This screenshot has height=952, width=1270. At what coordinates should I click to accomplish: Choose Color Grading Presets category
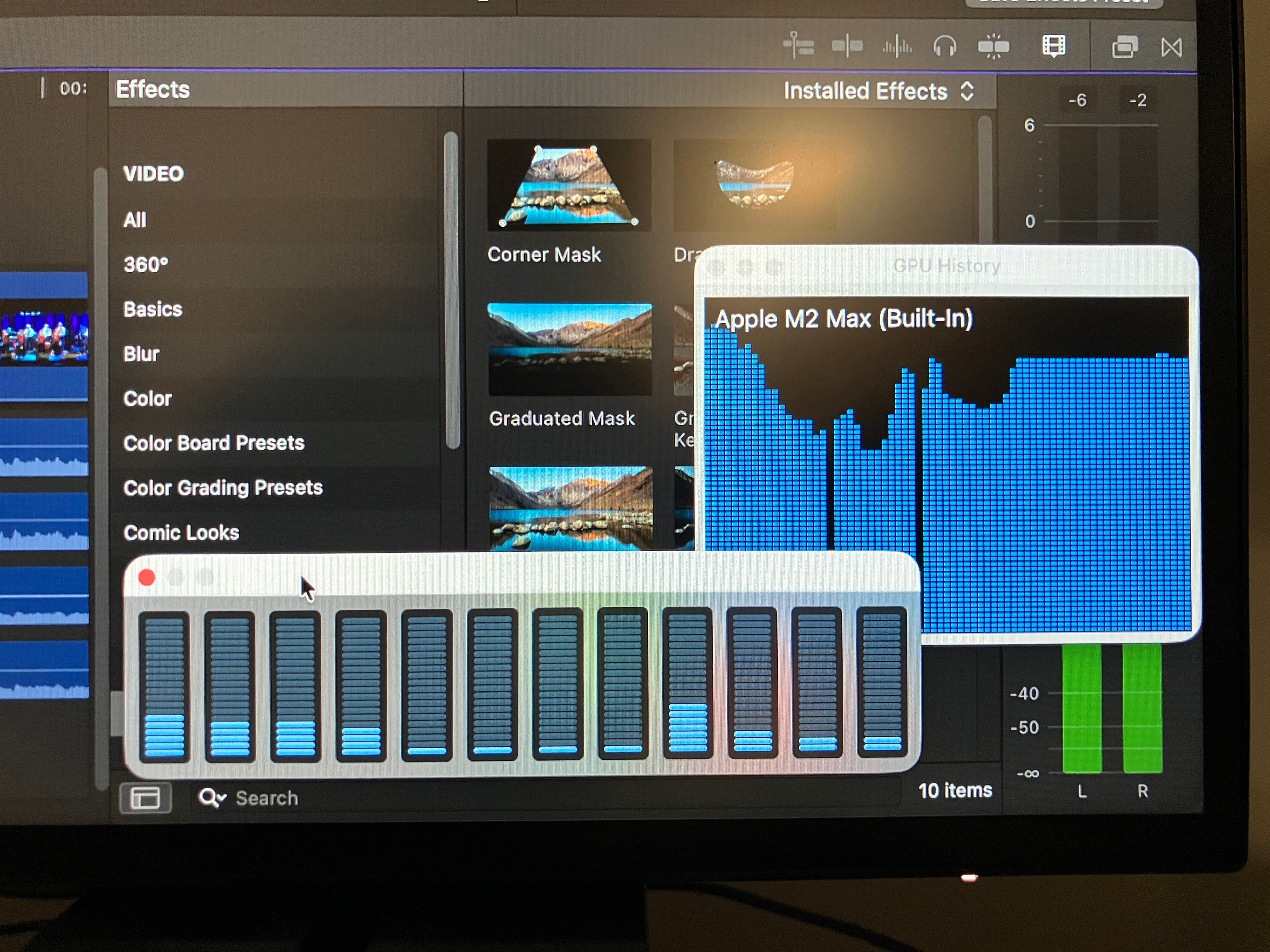click(223, 488)
